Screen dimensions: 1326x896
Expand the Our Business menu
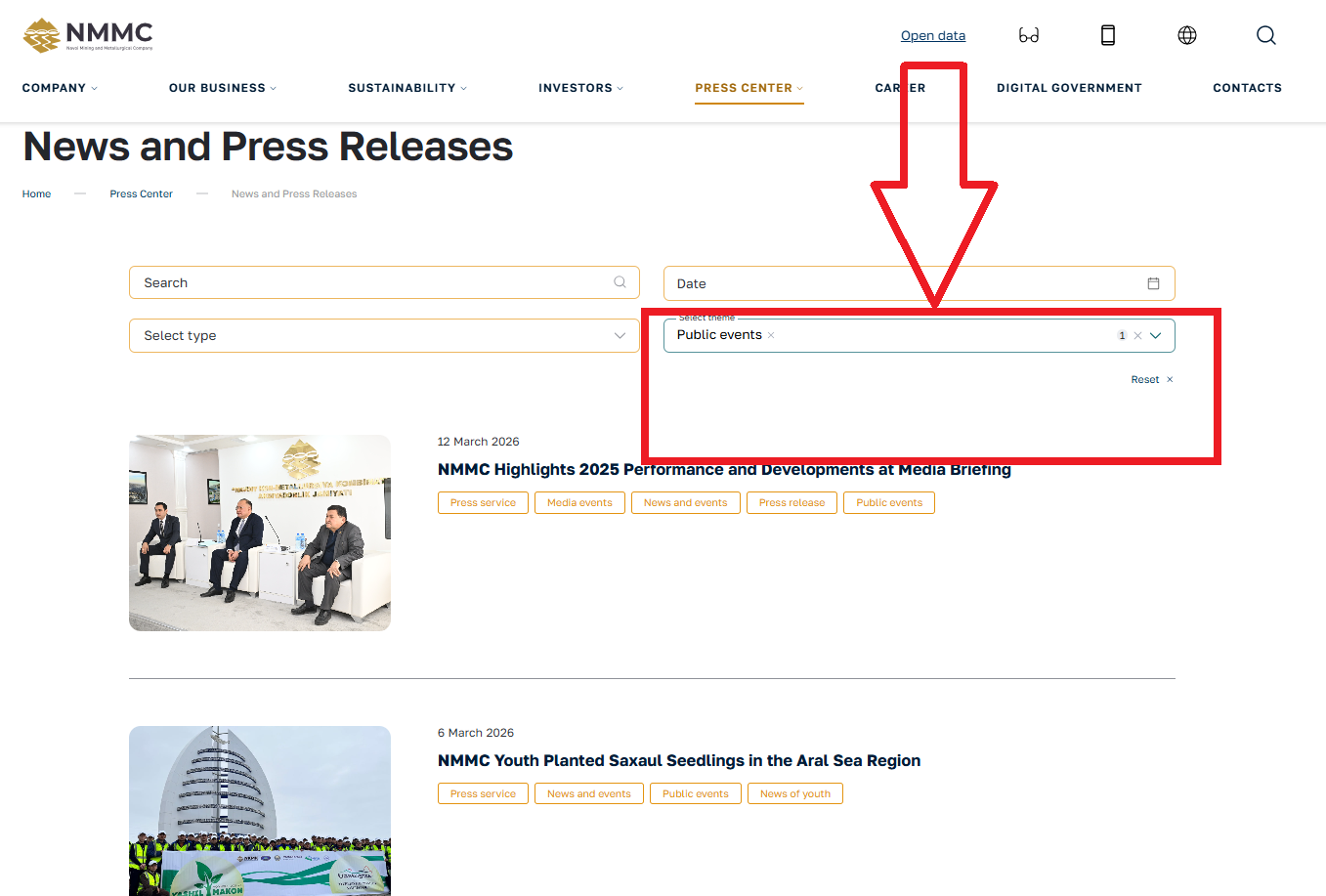[x=223, y=88]
